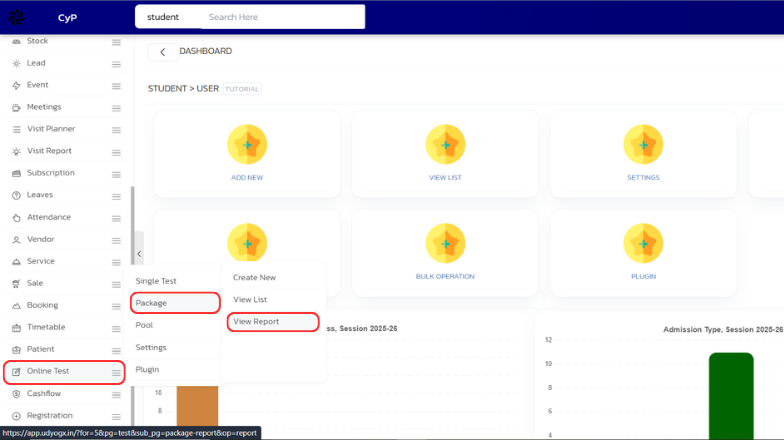This screenshot has width=784, height=440.
Task: Choose View Report from the flyout menu
Action: 256,322
